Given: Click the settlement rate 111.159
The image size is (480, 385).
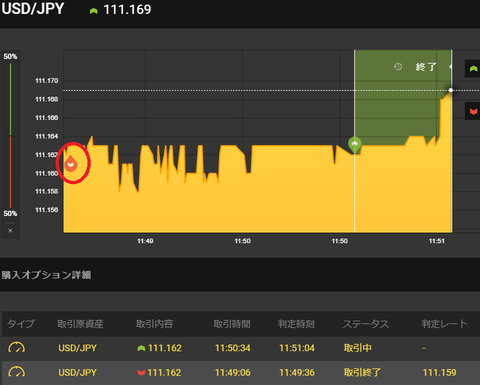Looking at the screenshot, I should tap(439, 373).
